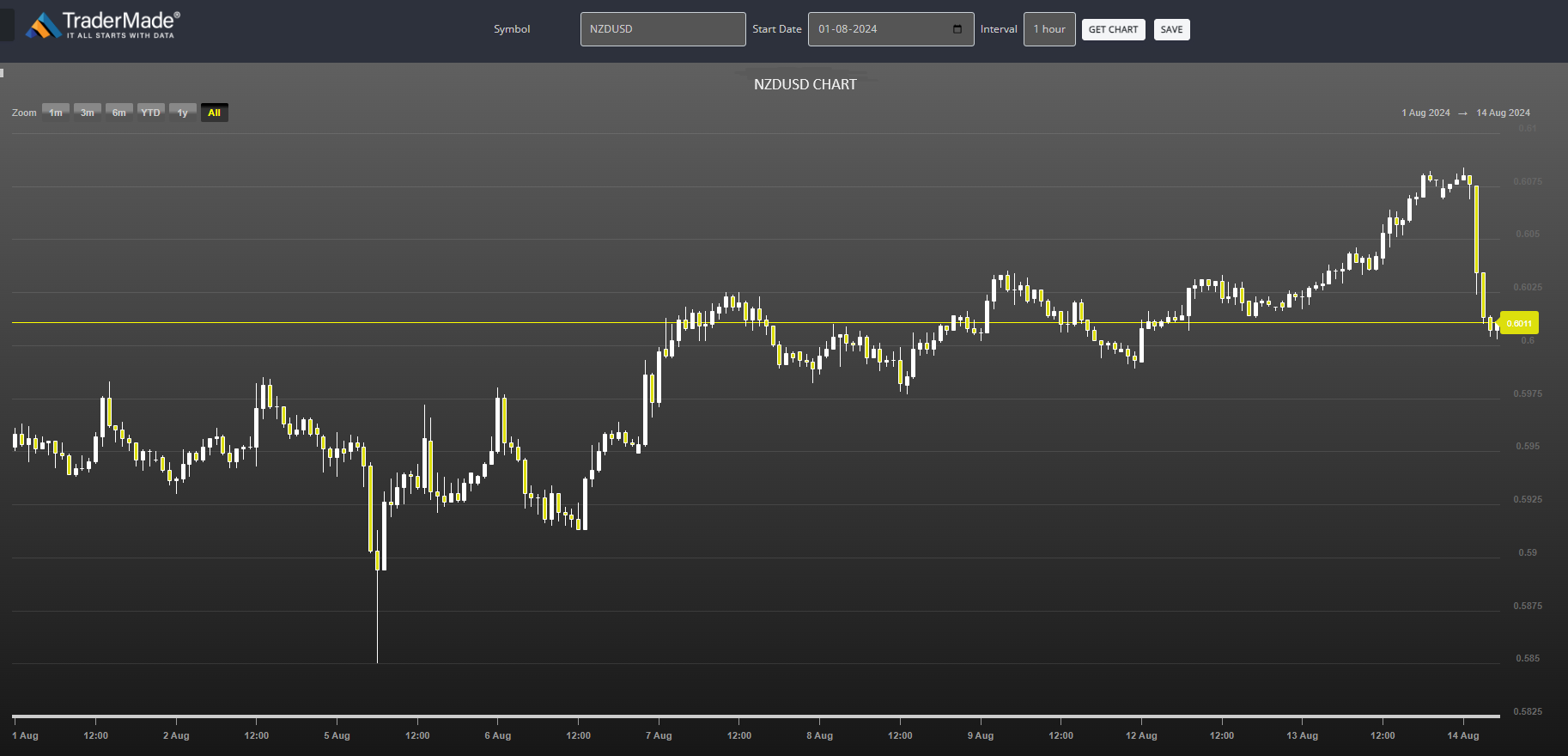Image resolution: width=1568 pixels, height=756 pixels.
Task: Click the 2 Aug x-axis label
Action: pyautogui.click(x=176, y=735)
